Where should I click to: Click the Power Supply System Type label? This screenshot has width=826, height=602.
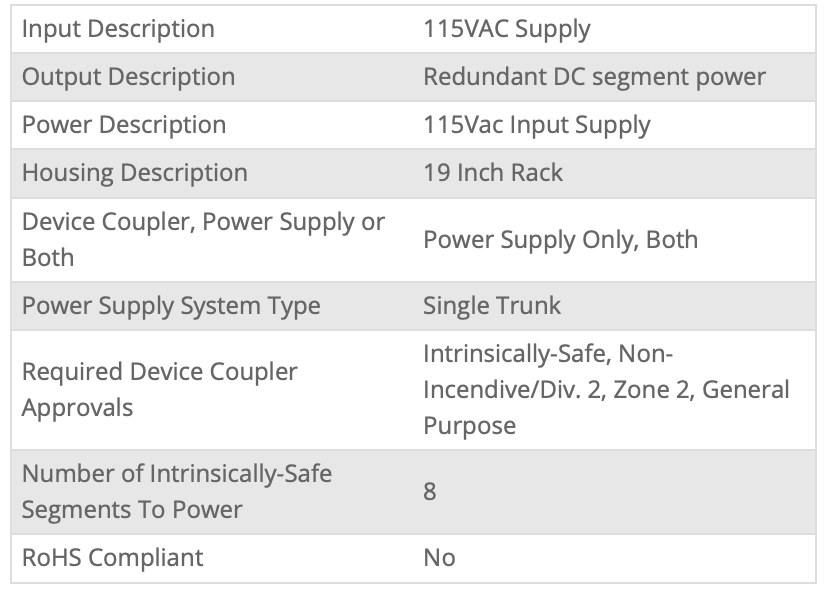[x=171, y=306]
